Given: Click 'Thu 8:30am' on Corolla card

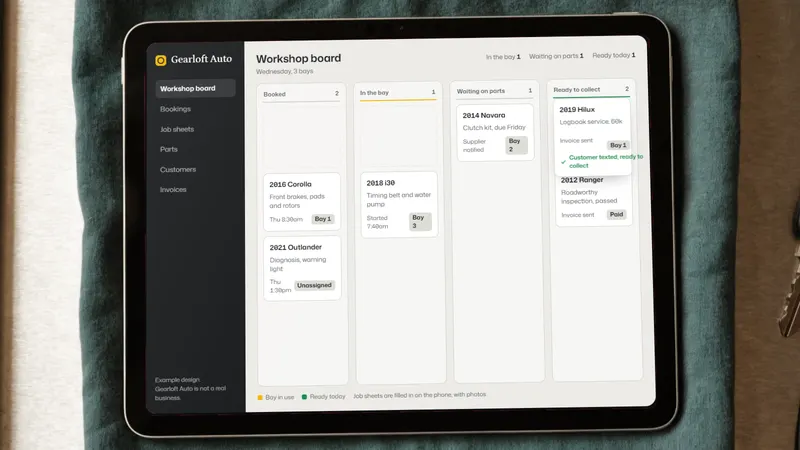Looking at the screenshot, I should (x=286, y=219).
